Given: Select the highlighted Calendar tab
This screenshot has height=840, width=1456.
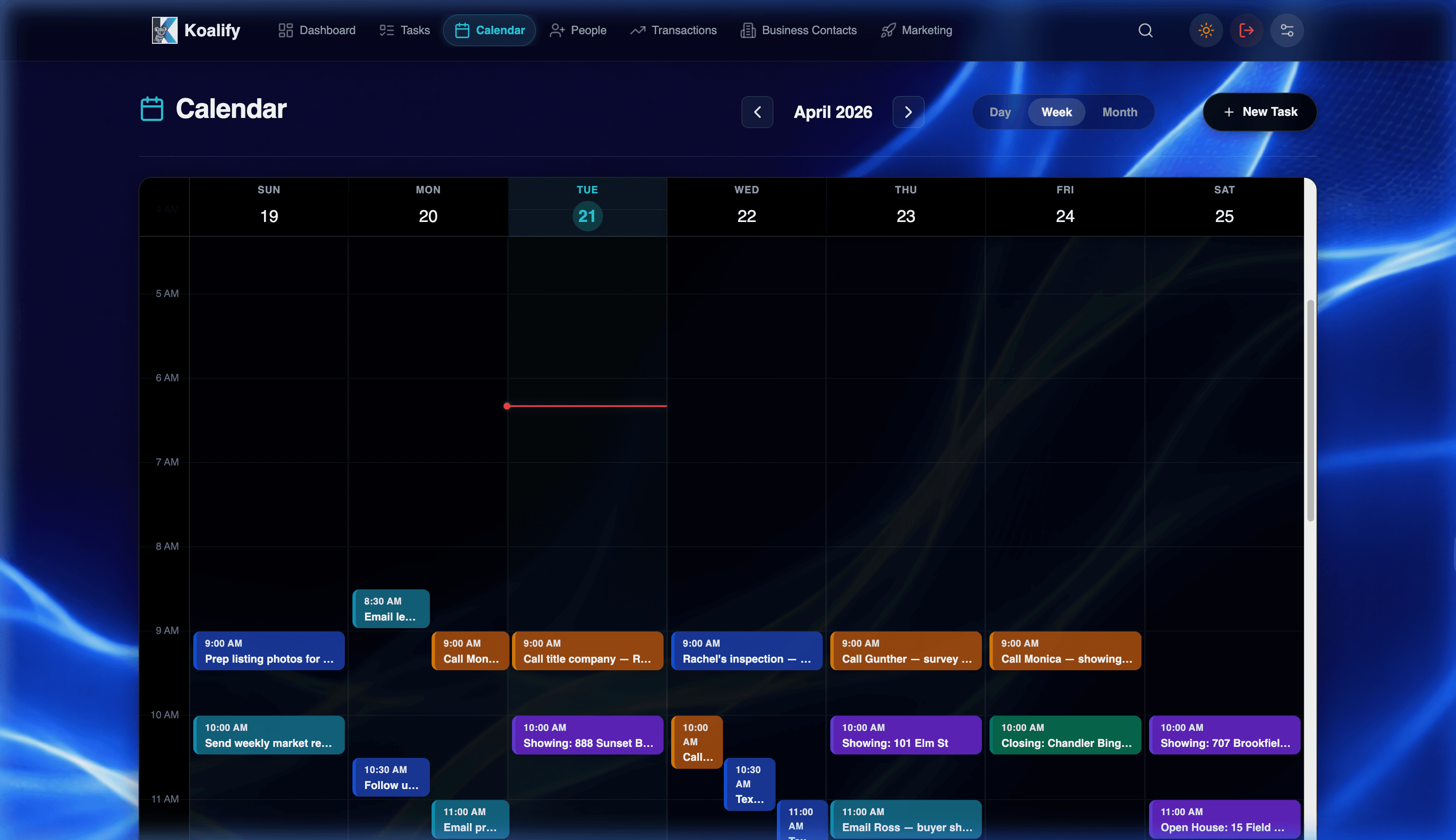Looking at the screenshot, I should click(x=489, y=30).
